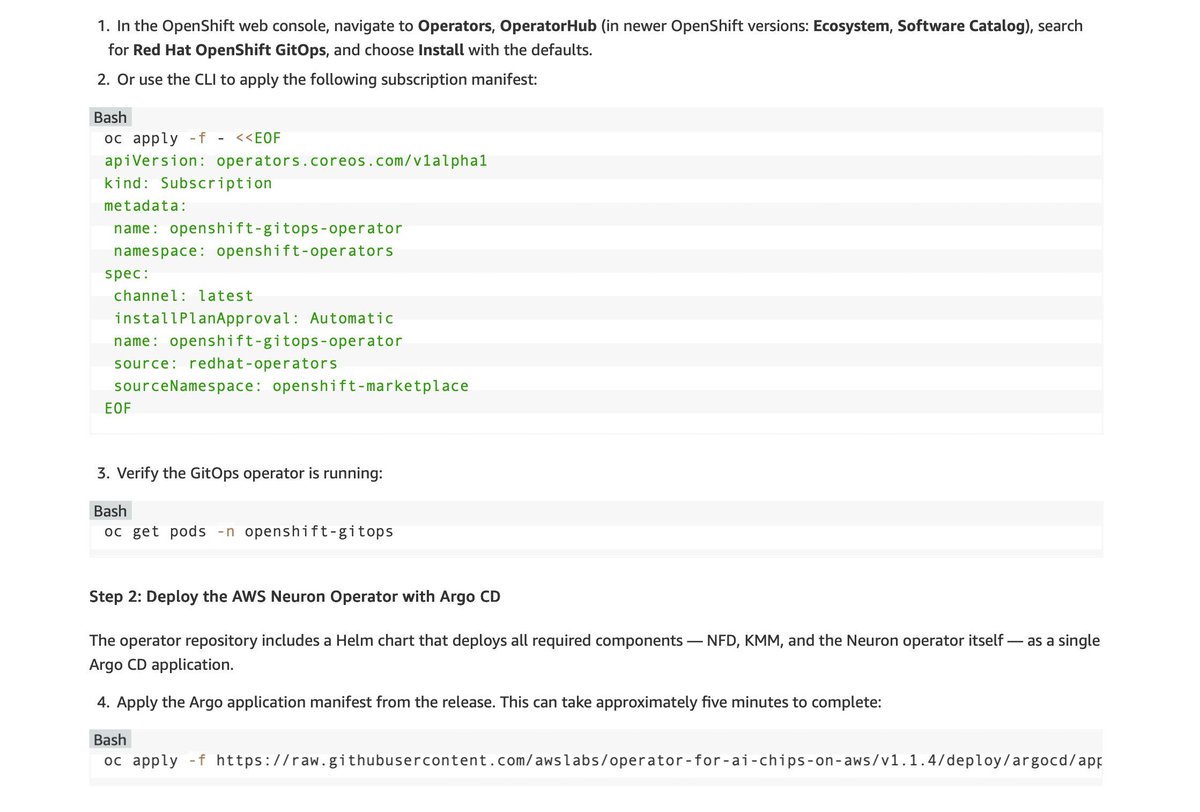
Task: Click paragraph starting 'The operator repository includes'
Action: pyautogui.click(x=594, y=652)
